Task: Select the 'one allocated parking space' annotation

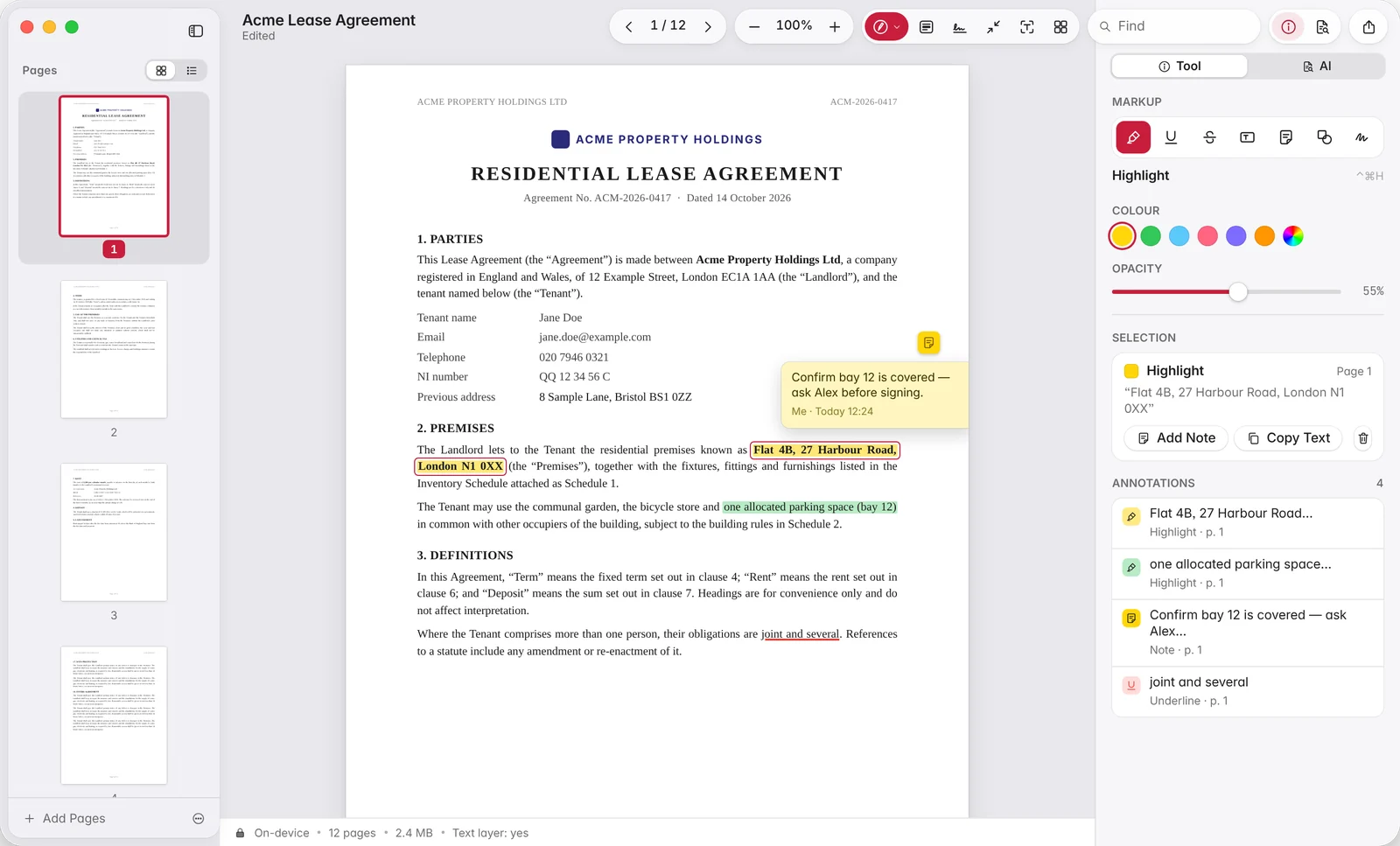Action: tap(1247, 574)
